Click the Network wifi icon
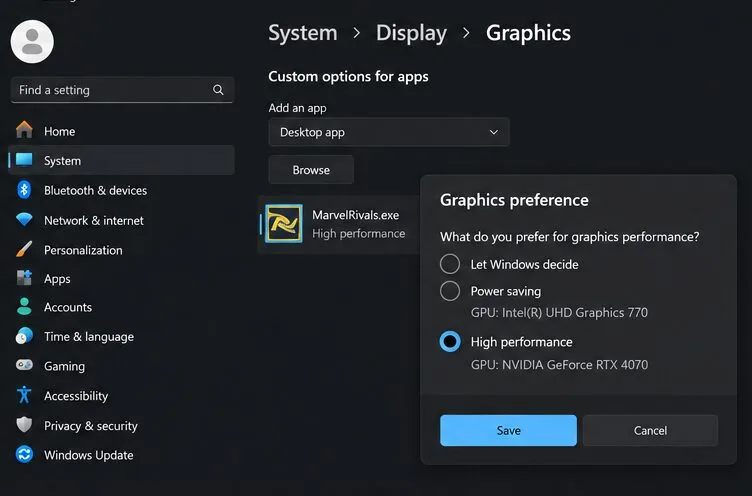 pos(24,220)
